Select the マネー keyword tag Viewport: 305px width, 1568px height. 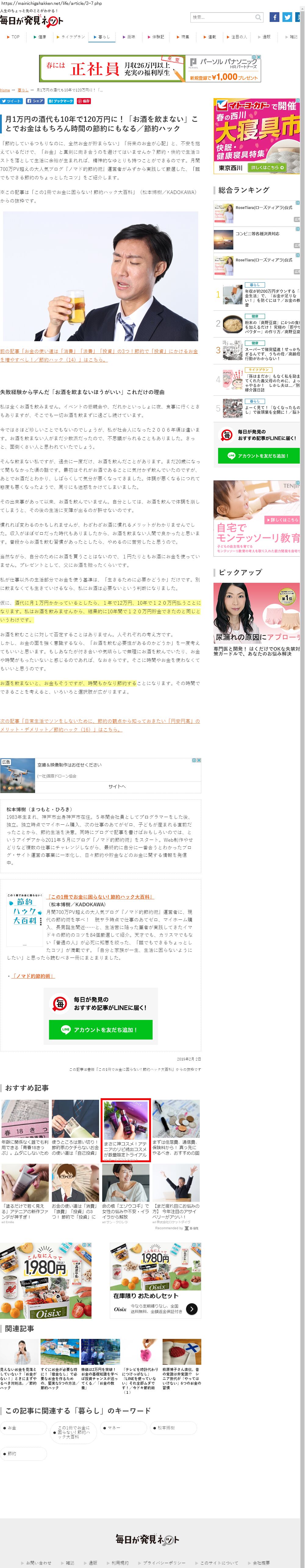[124, 1427]
